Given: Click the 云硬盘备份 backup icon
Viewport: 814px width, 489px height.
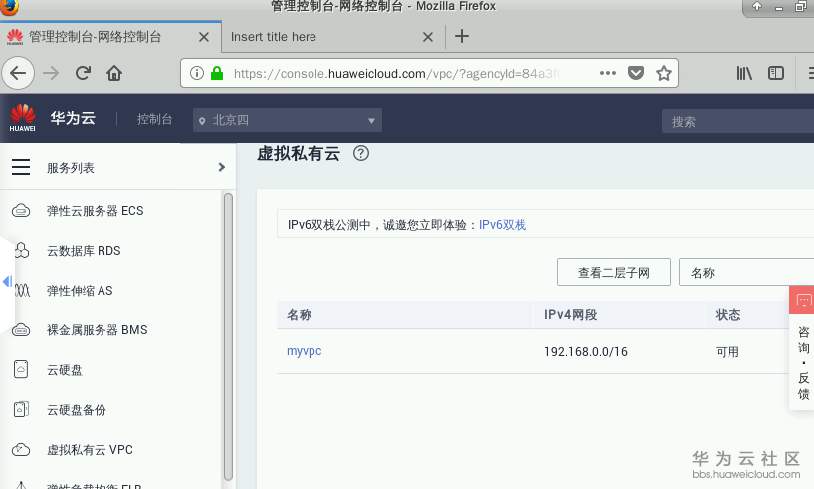Looking at the screenshot, I should point(21,410).
